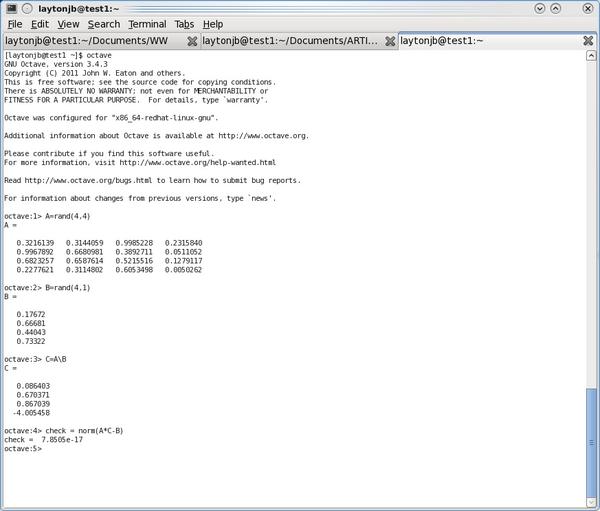The width and height of the screenshot is (600, 511).
Task: Open the View menu
Action: (68, 24)
